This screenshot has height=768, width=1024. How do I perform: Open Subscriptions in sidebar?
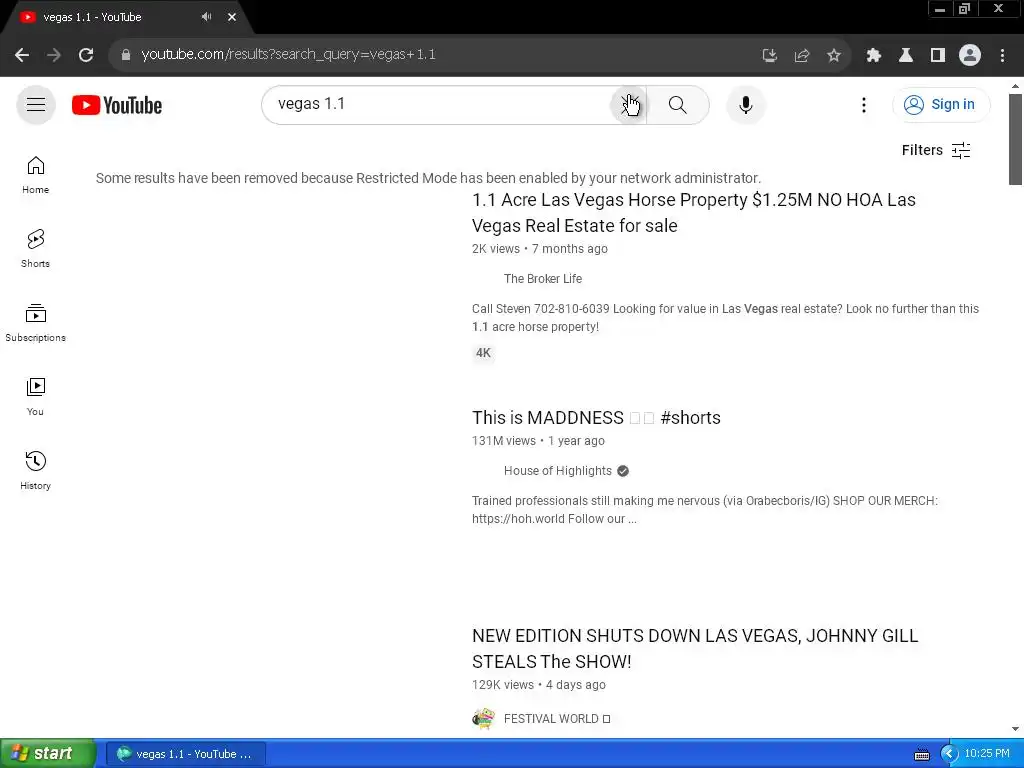point(35,323)
